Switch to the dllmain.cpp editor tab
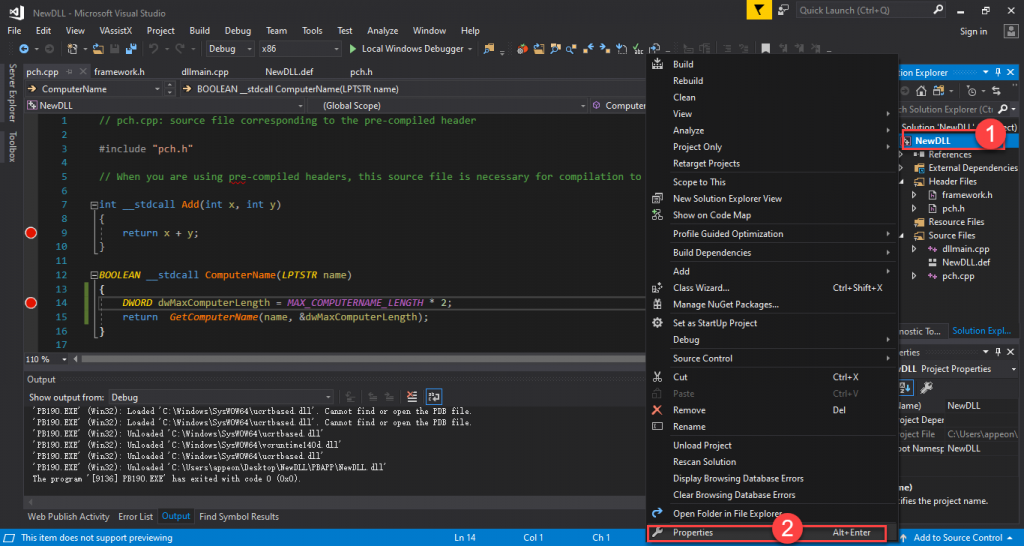 click(204, 72)
